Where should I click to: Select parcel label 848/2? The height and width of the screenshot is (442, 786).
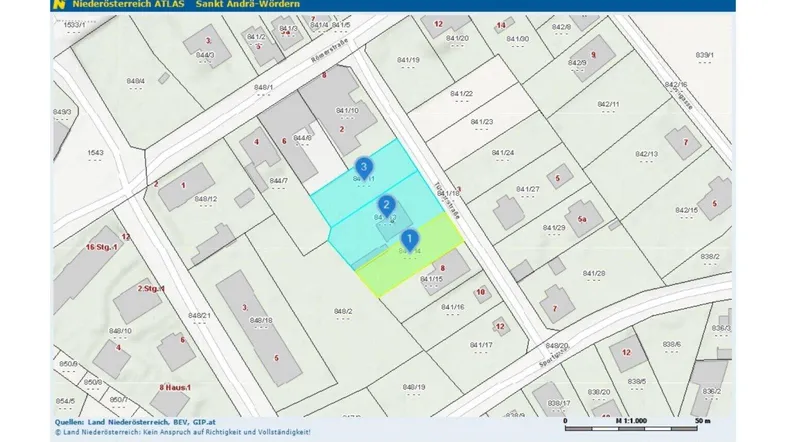[x=343, y=312]
